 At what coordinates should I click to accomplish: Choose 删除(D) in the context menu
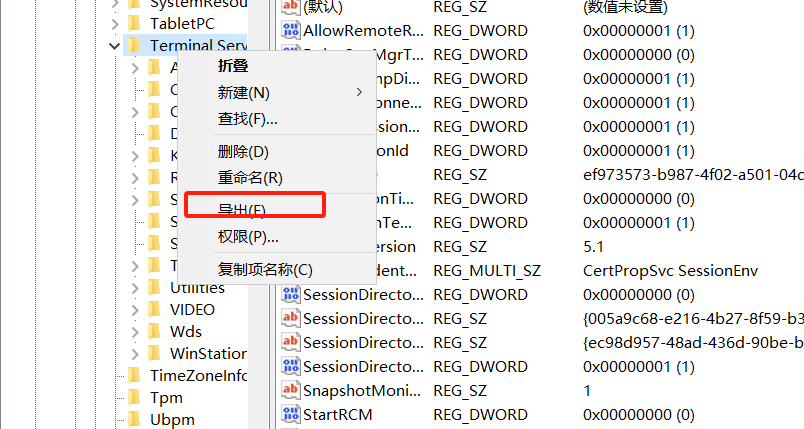[x=277, y=151]
